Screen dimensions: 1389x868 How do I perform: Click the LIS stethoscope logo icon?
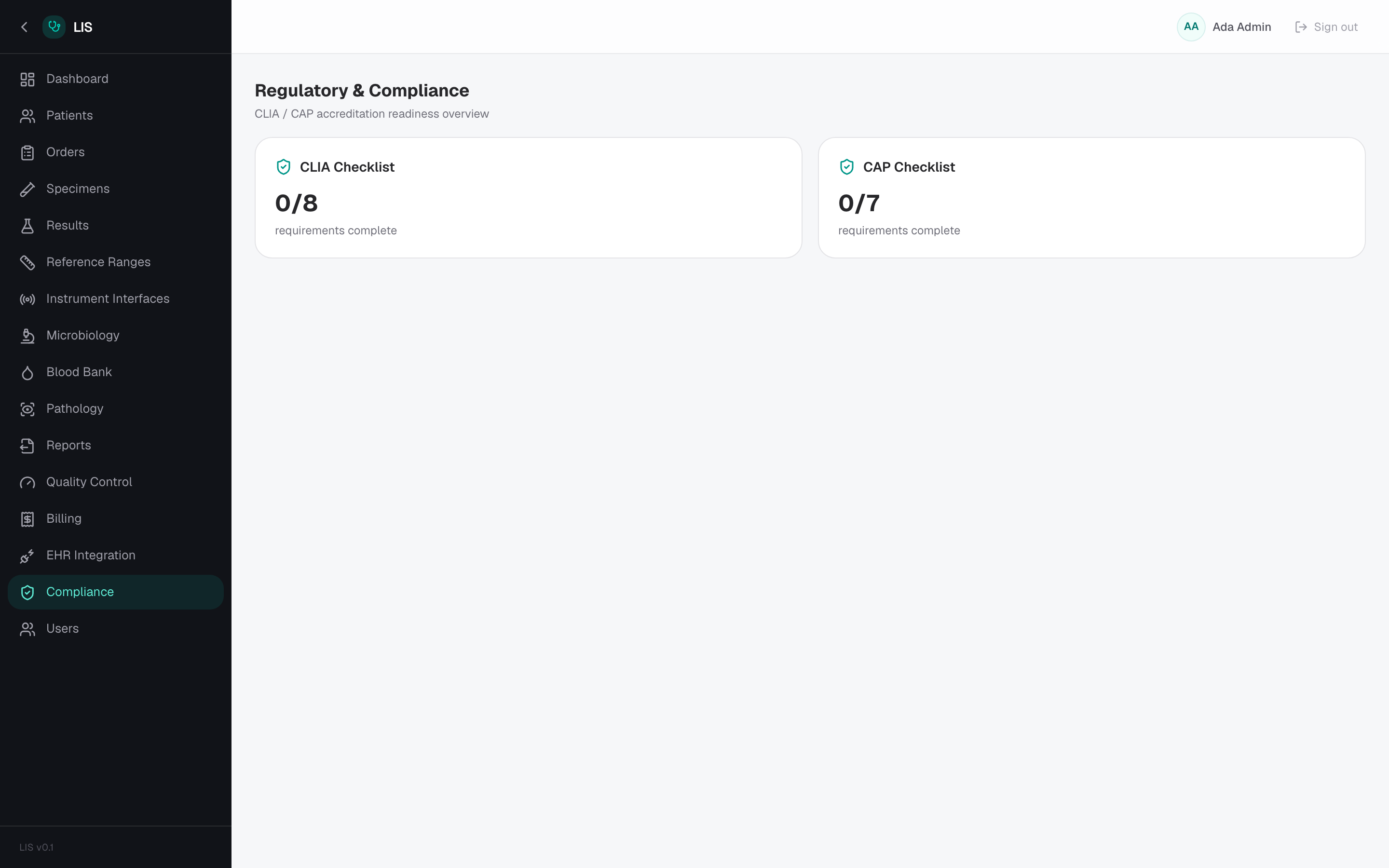pos(54,27)
